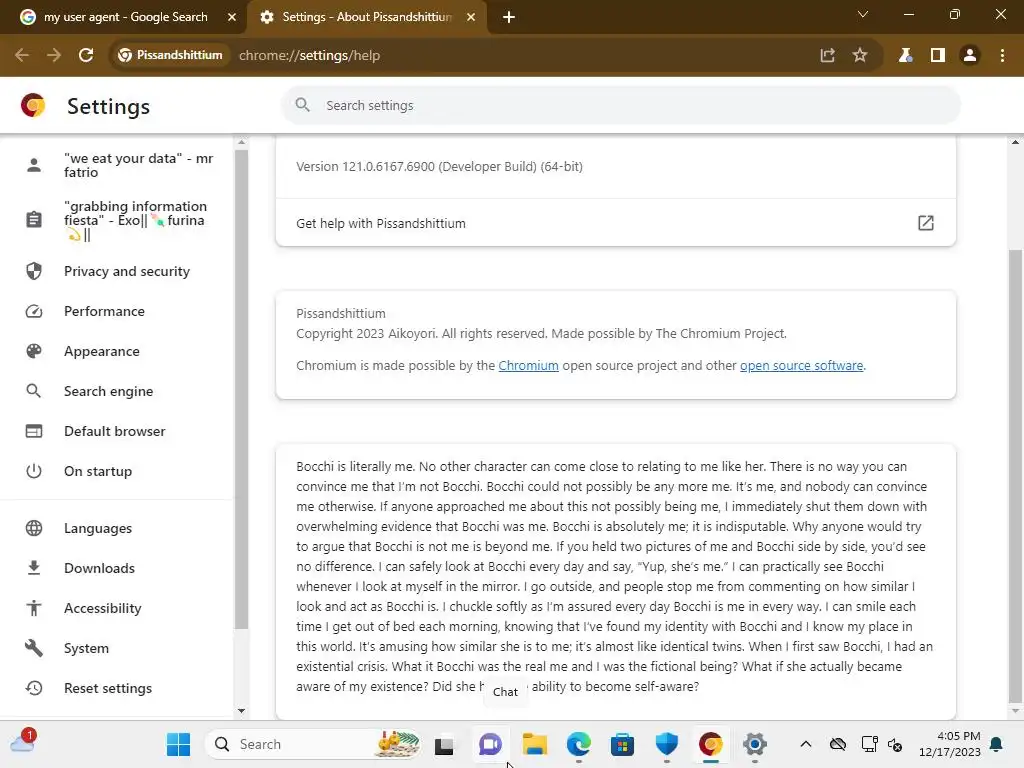
Task: Bookmark this page with the star icon
Action: click(860, 56)
